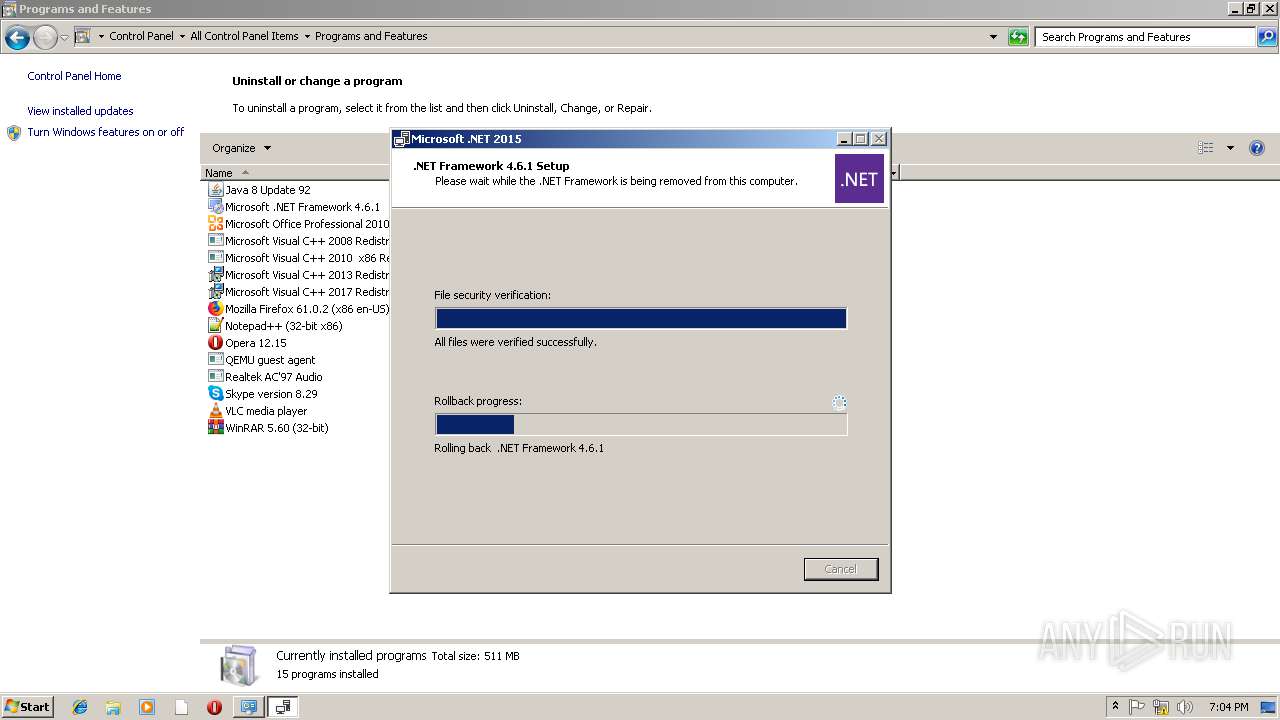Image resolution: width=1280 pixels, height=720 pixels.
Task: Click the purple .NET logo in setup dialog
Action: (x=859, y=179)
